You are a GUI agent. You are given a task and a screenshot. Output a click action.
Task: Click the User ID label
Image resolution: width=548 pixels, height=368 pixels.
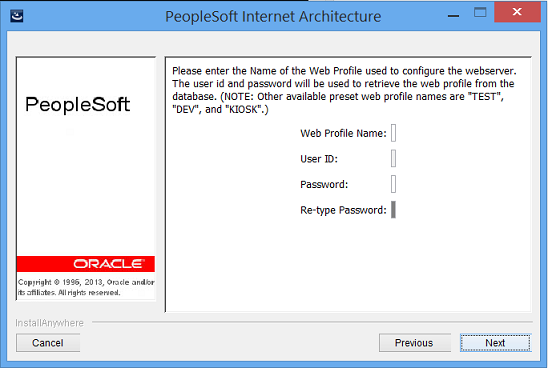319,159
